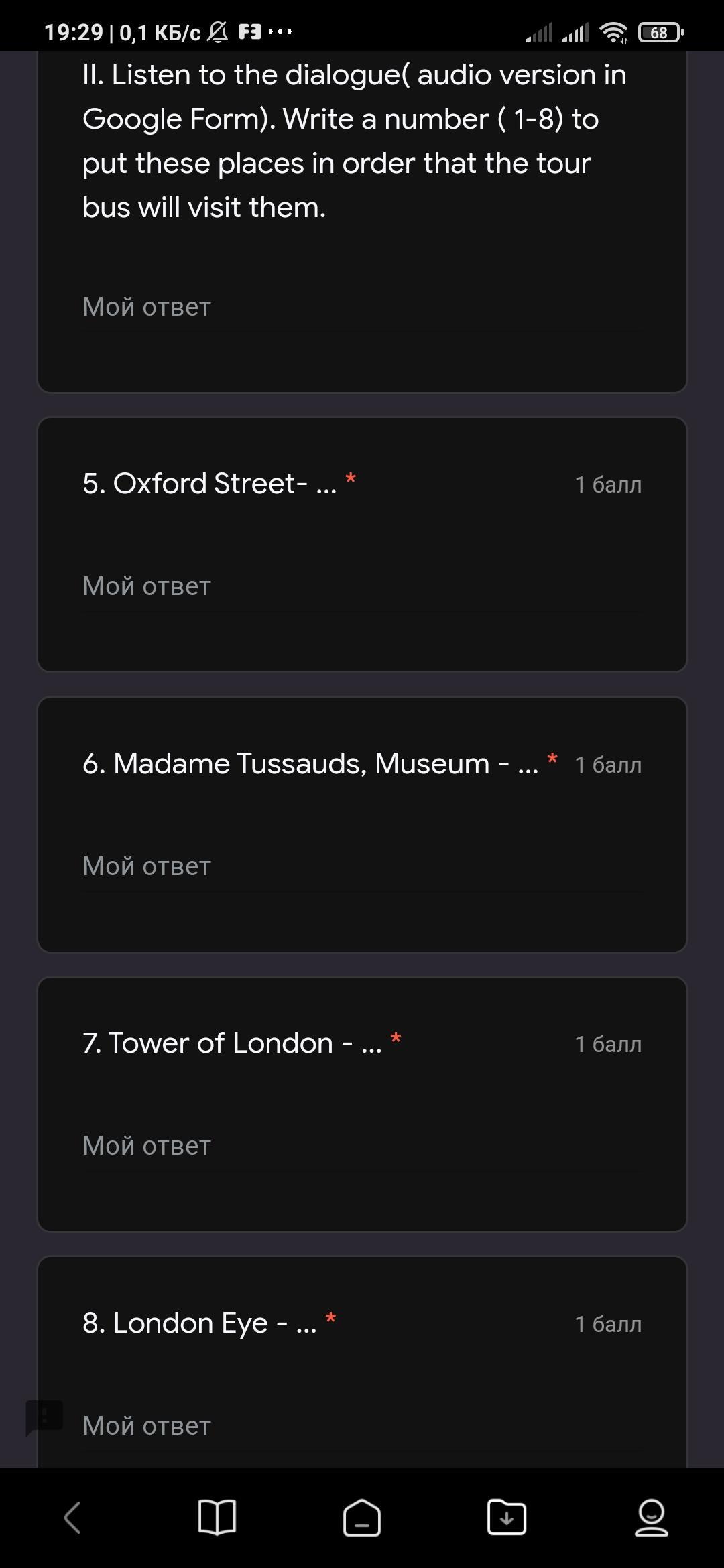Tap the "6. Madame Tussauds, Museum" question title
Viewport: 724px width, 1568px height.
(x=310, y=763)
